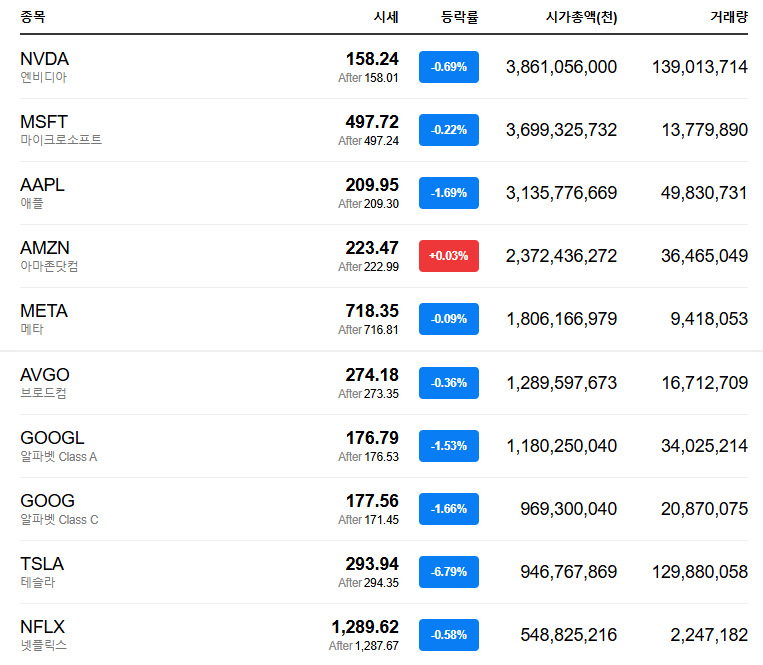This screenshot has height=665, width=763.
Task: Click META volume 9,418,053
Action: pos(709,319)
